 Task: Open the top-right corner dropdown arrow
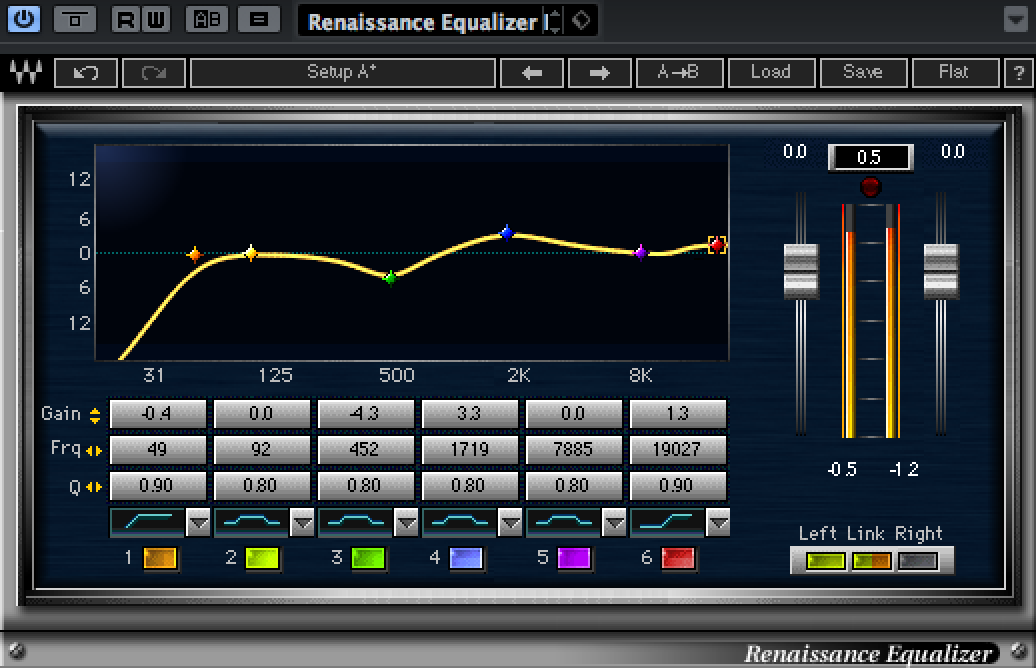(1016, 19)
